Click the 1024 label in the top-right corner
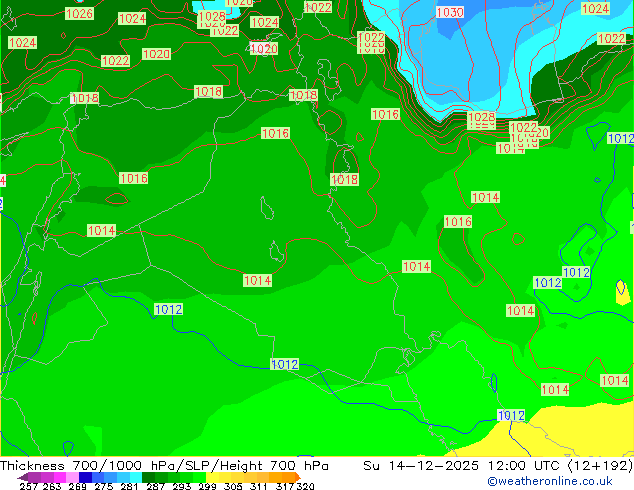The image size is (634, 490). click(x=595, y=9)
